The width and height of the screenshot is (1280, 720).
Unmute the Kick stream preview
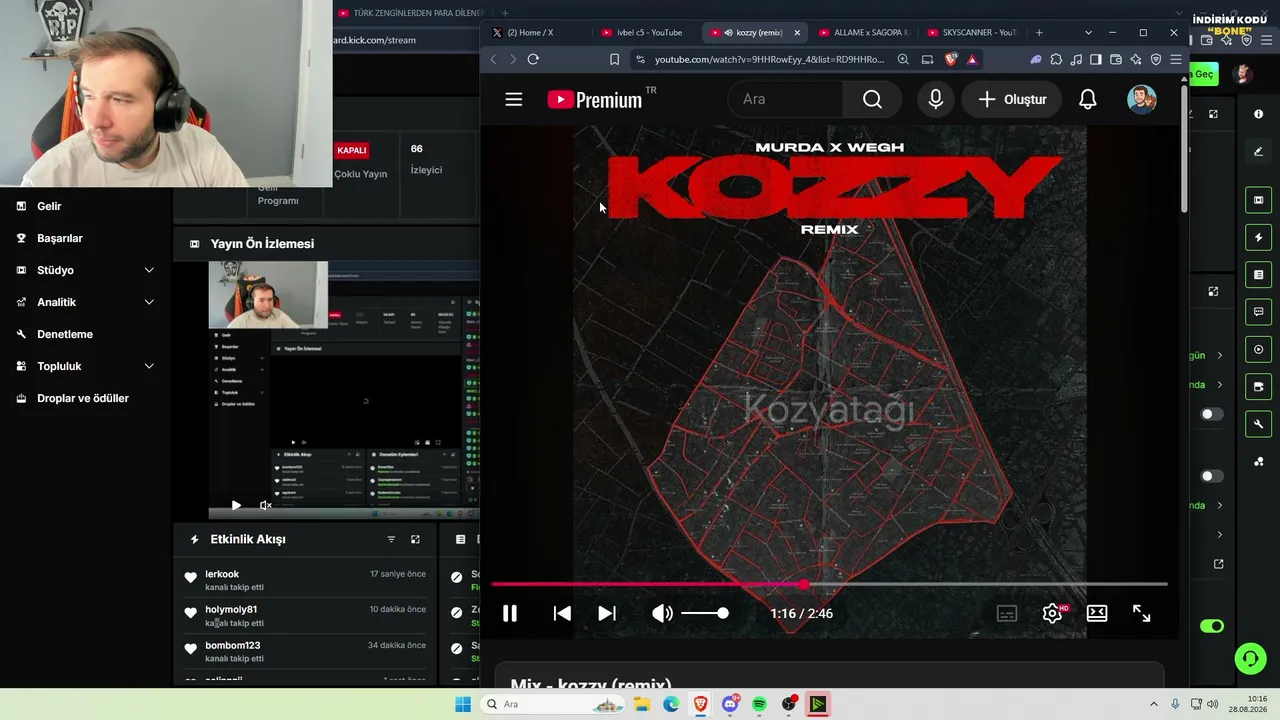(x=266, y=505)
